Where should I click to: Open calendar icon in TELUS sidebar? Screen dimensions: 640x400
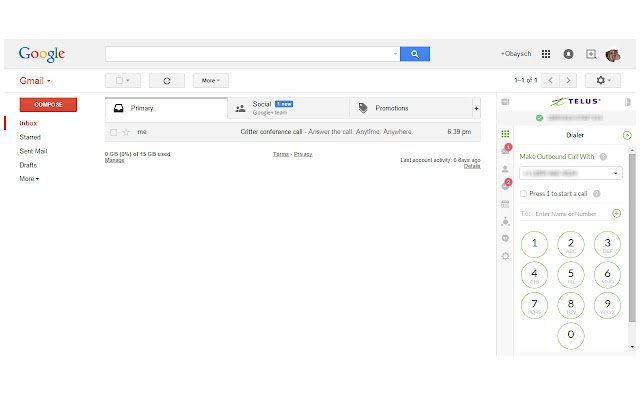[x=505, y=204]
